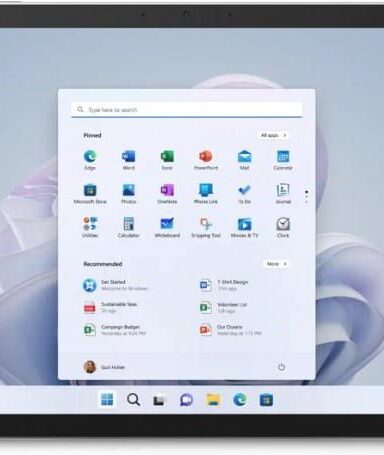Open the Utilities folder icon
This screenshot has height=455, width=384.
pos(90,227)
